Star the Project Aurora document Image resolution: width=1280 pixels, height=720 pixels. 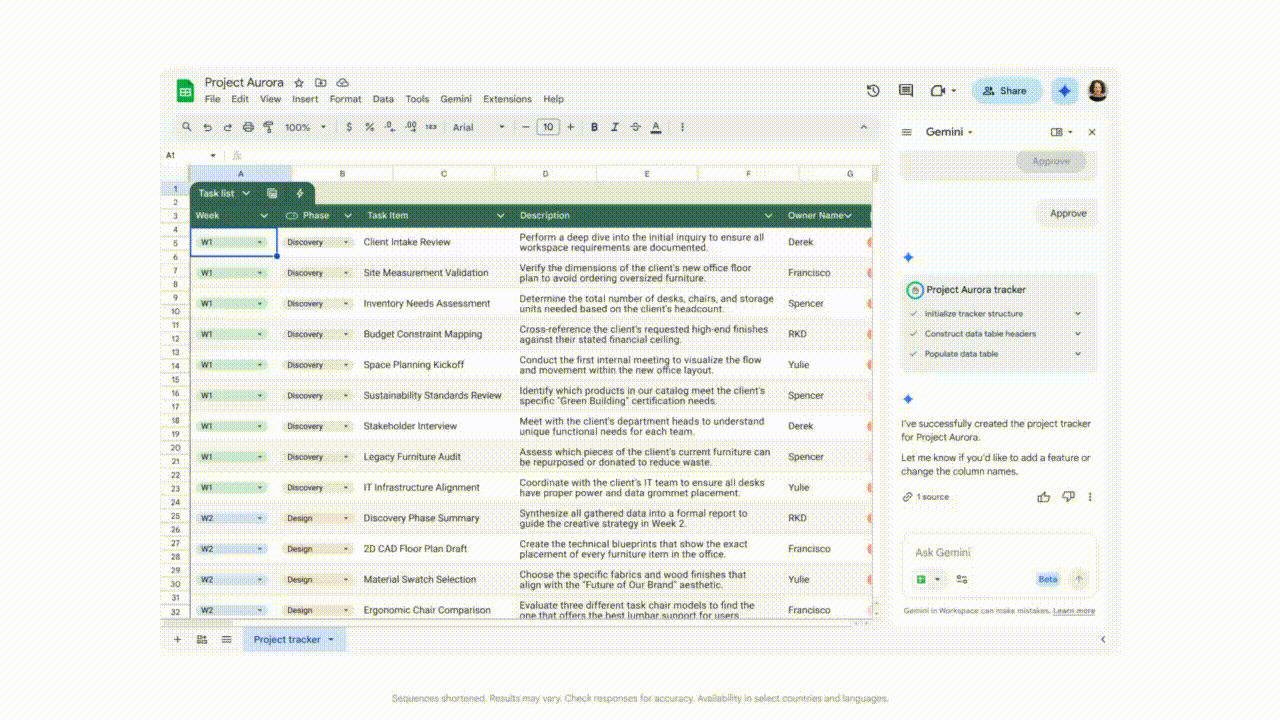tap(299, 83)
